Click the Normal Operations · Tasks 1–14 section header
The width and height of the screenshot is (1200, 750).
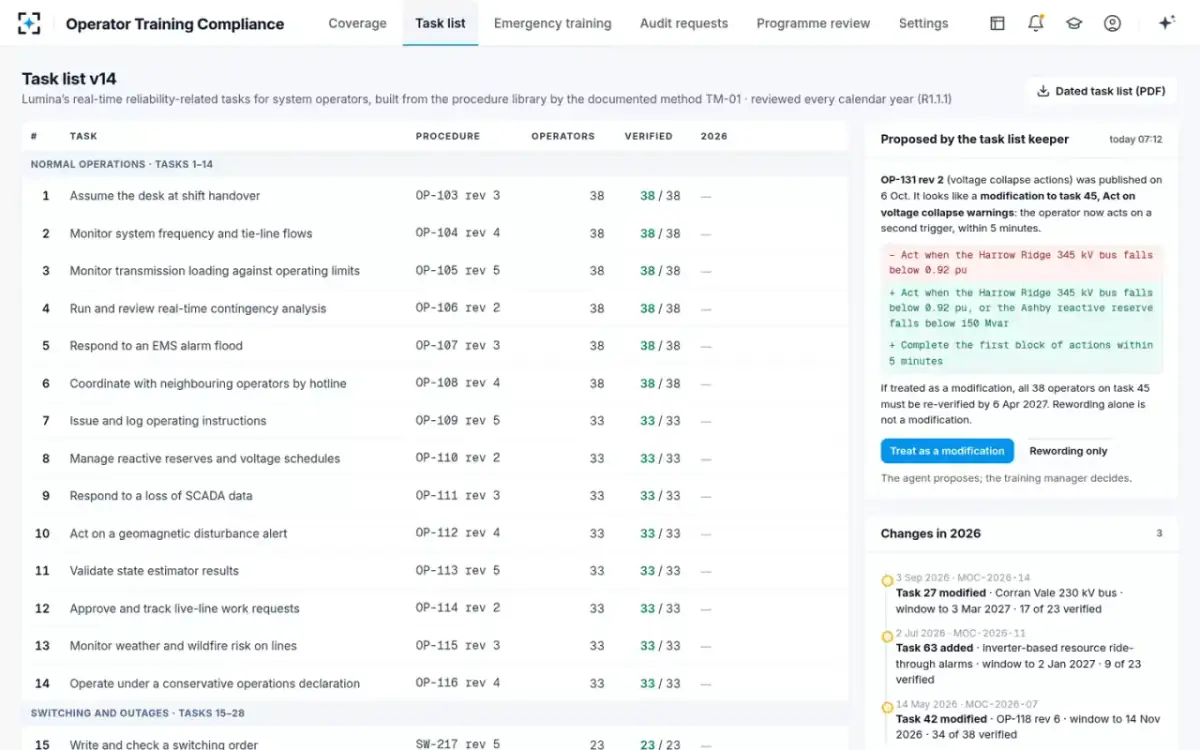pyautogui.click(x=435, y=164)
